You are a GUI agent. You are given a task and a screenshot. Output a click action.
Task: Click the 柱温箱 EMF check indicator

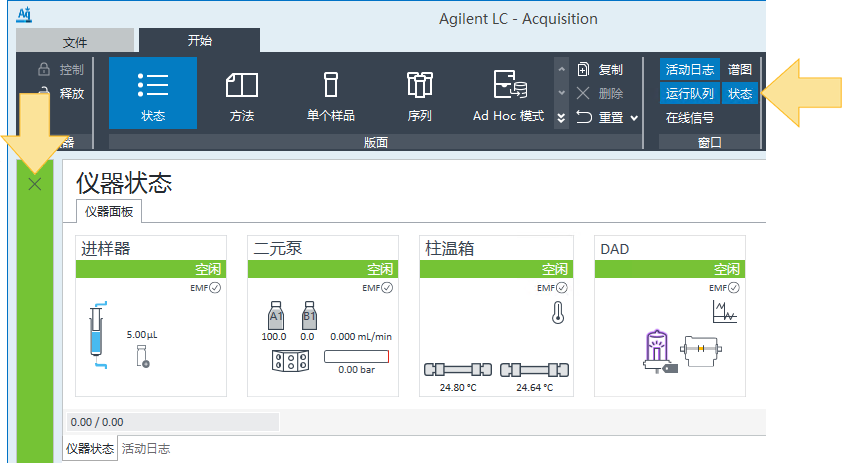[x=562, y=288]
